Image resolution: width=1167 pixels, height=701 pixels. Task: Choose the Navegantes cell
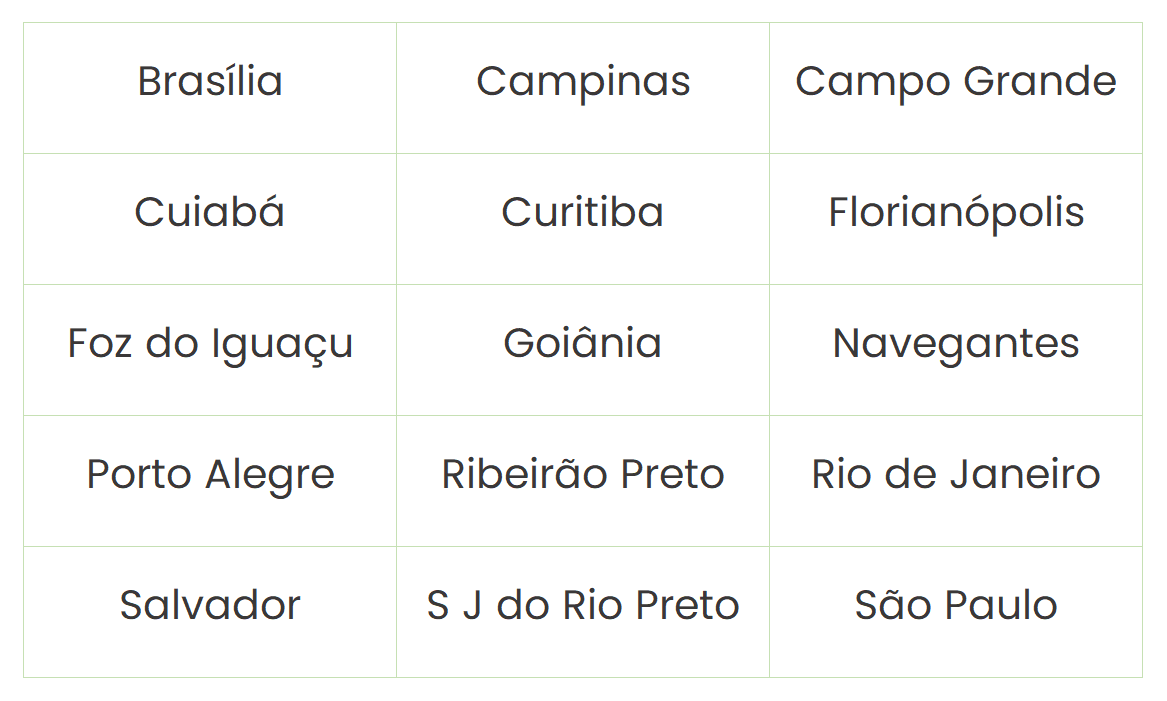955,343
